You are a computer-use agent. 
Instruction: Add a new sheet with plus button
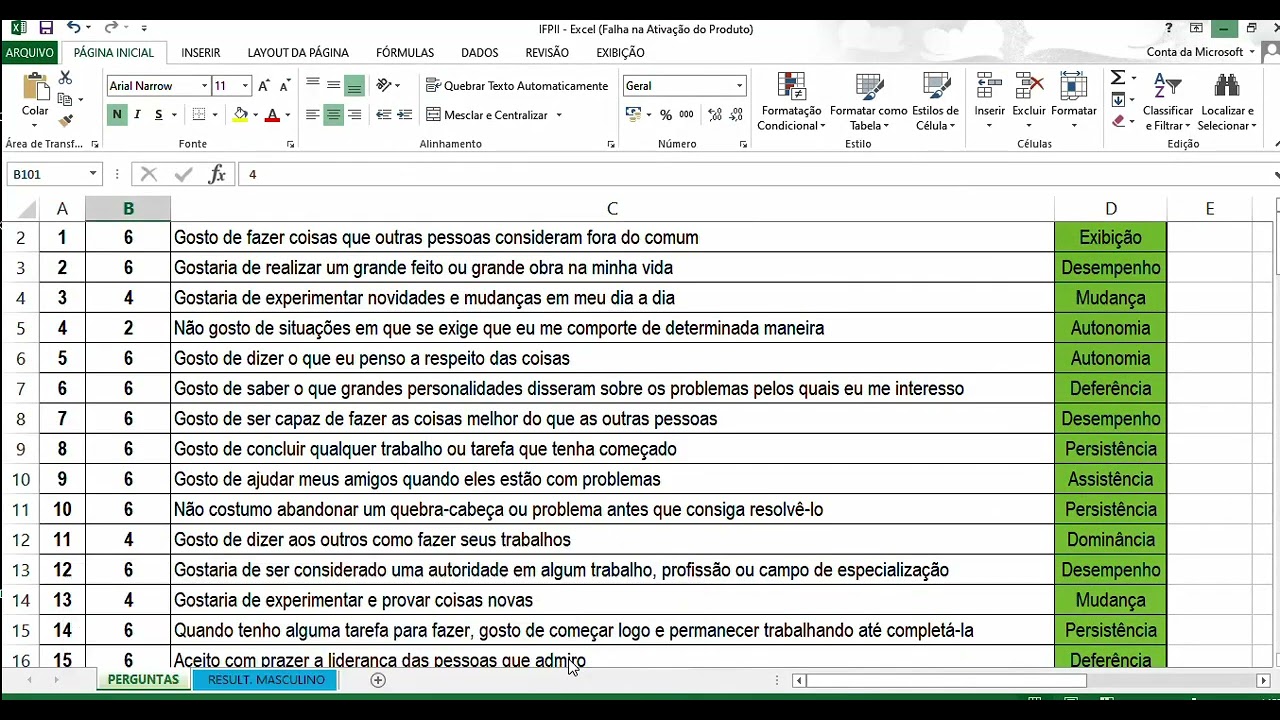[x=378, y=680]
